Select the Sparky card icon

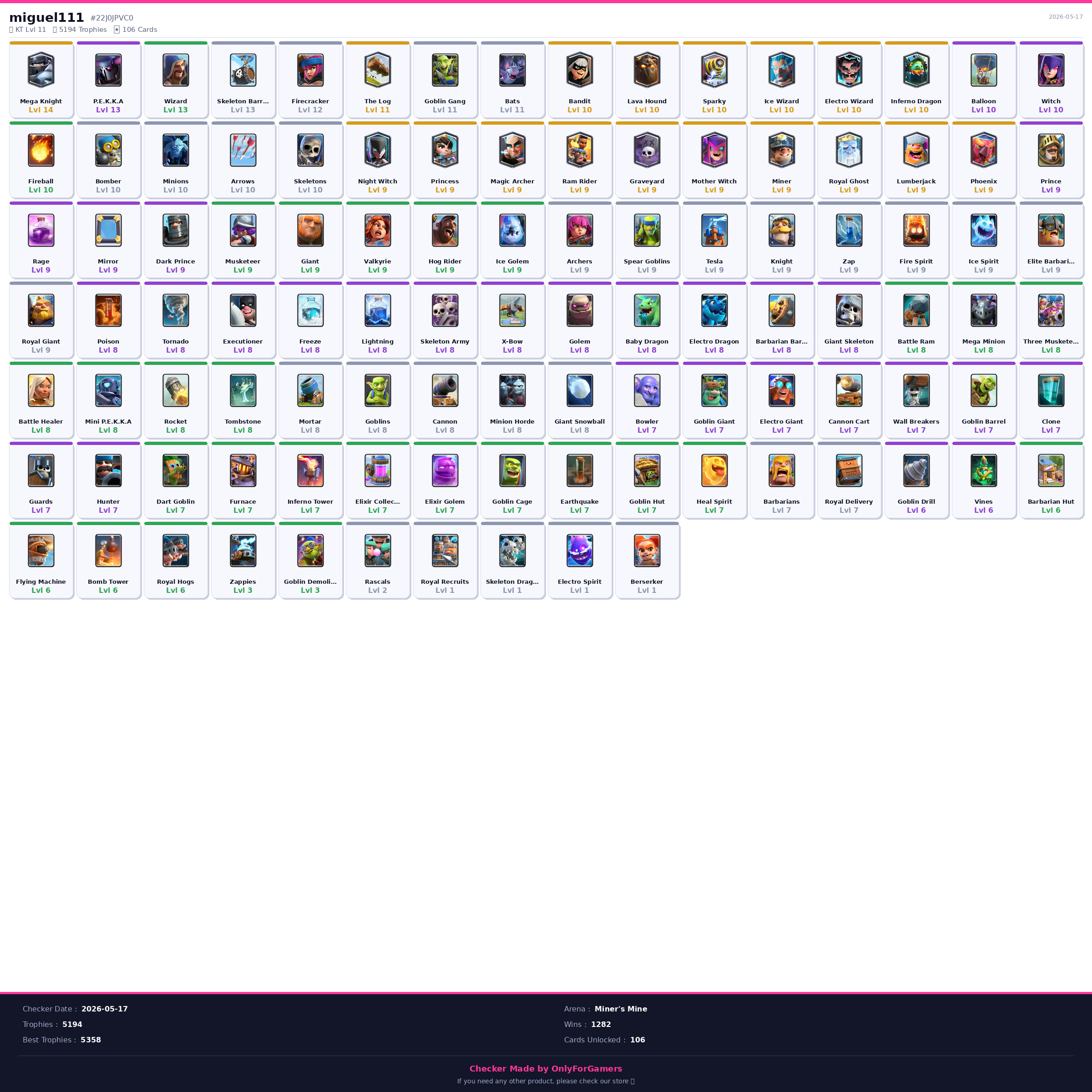(x=714, y=70)
